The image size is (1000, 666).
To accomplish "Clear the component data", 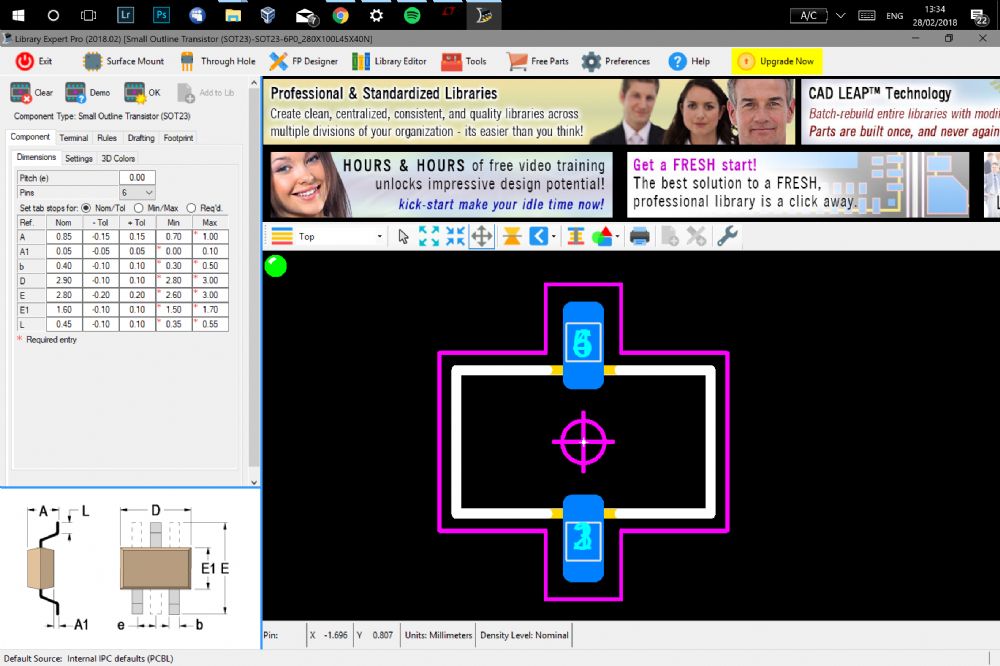I will (31, 93).
